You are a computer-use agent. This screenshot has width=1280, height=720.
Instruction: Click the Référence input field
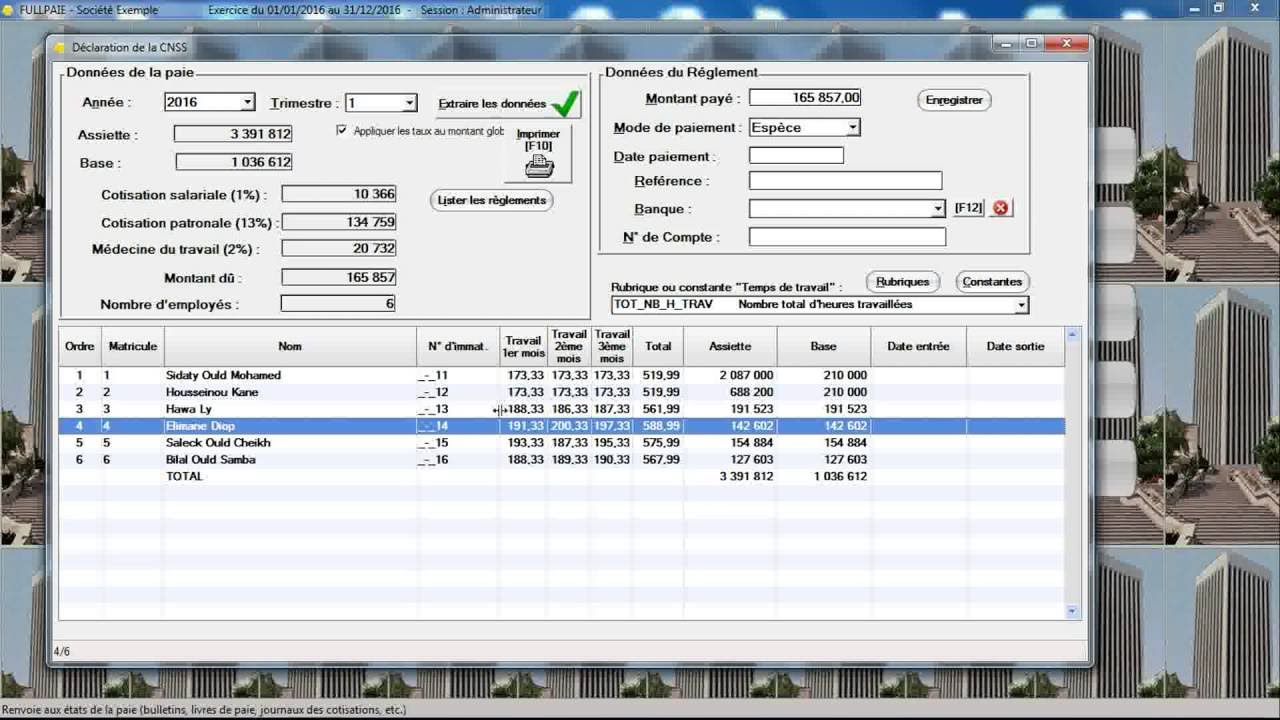[x=845, y=181]
